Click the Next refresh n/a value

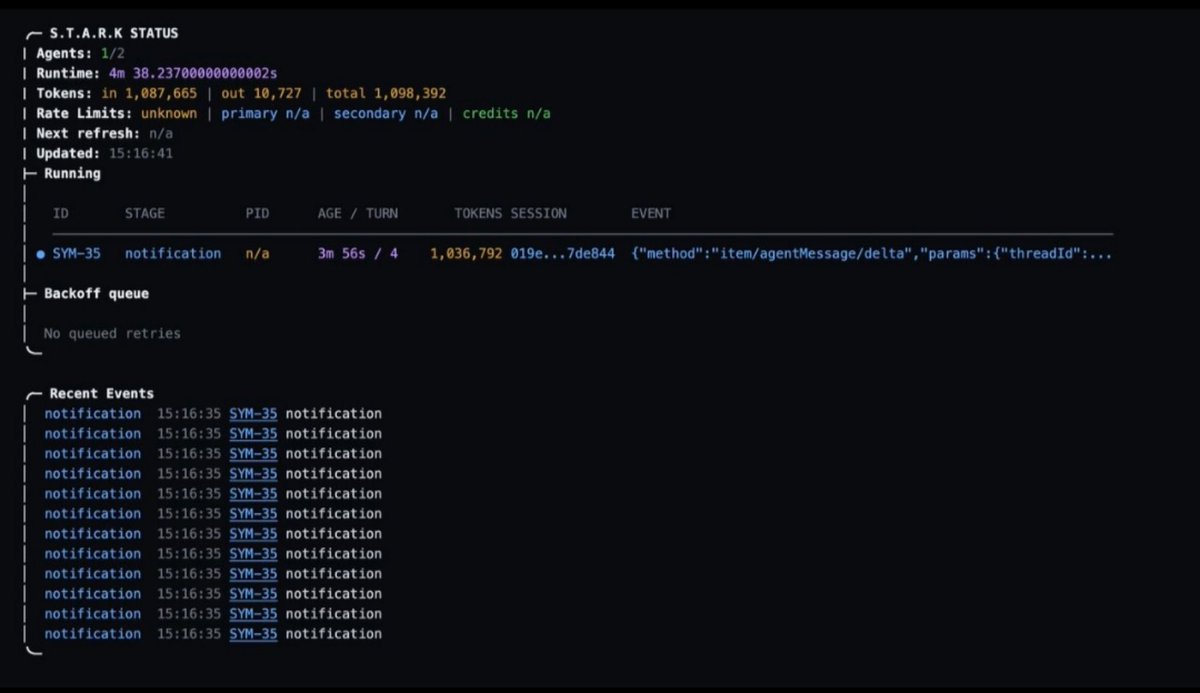coord(161,133)
